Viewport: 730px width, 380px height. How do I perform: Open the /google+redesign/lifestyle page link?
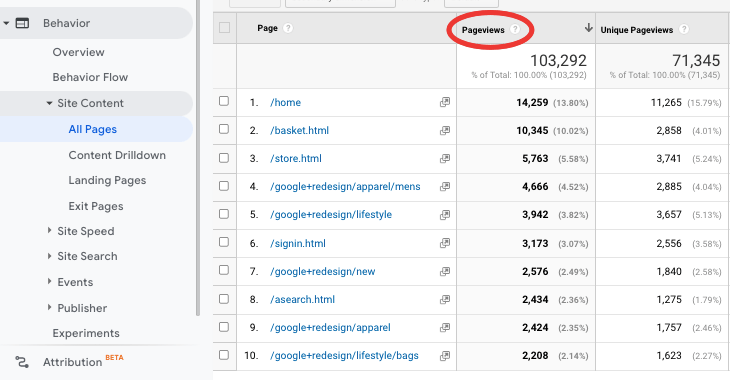pyautogui.click(x=331, y=215)
